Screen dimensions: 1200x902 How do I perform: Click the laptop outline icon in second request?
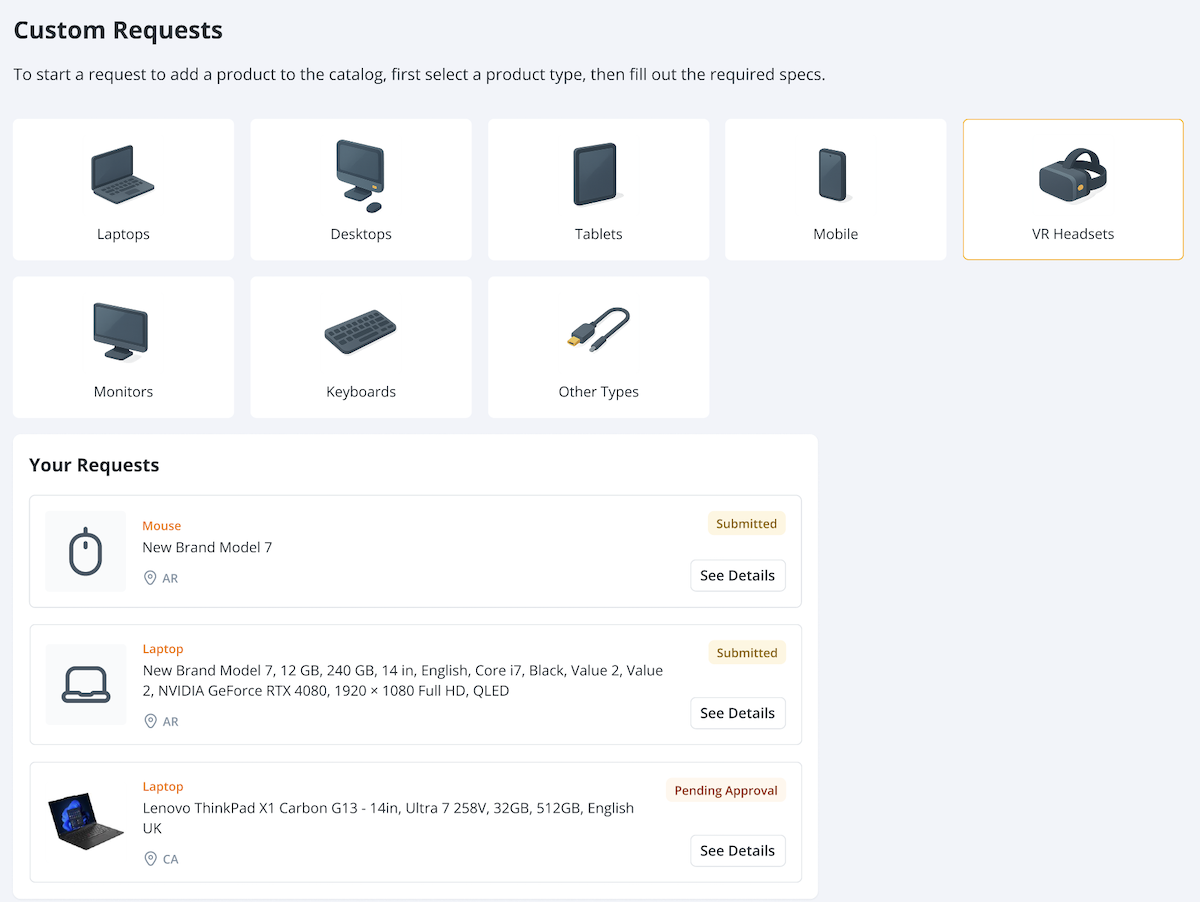[x=86, y=685]
